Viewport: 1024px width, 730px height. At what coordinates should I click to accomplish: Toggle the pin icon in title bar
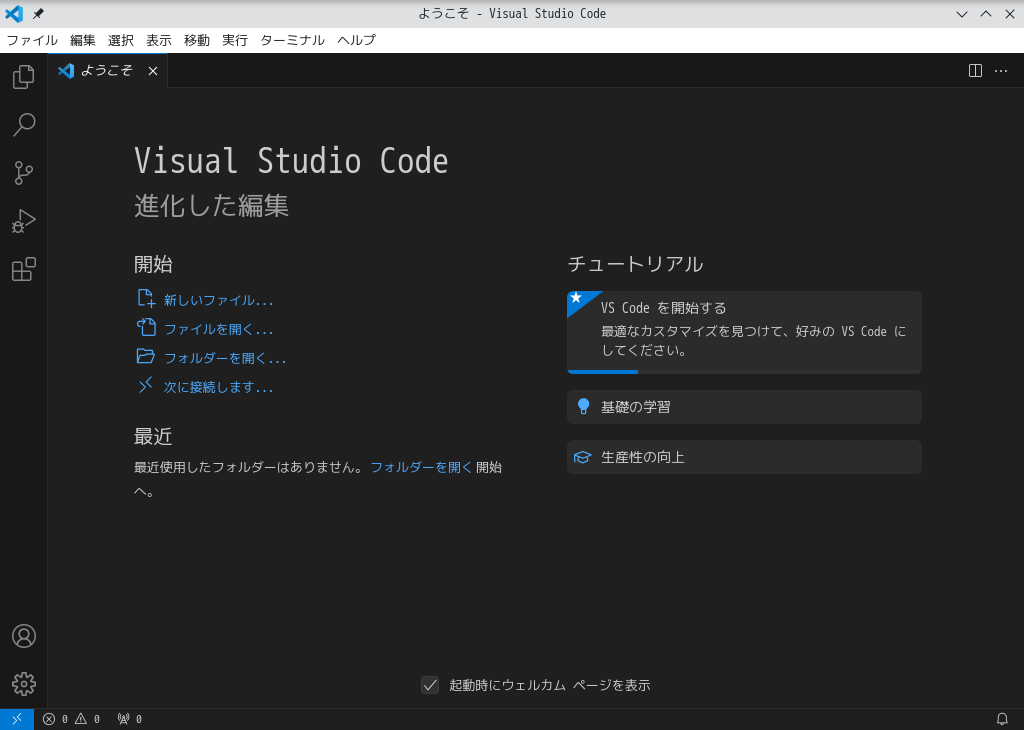coord(38,14)
